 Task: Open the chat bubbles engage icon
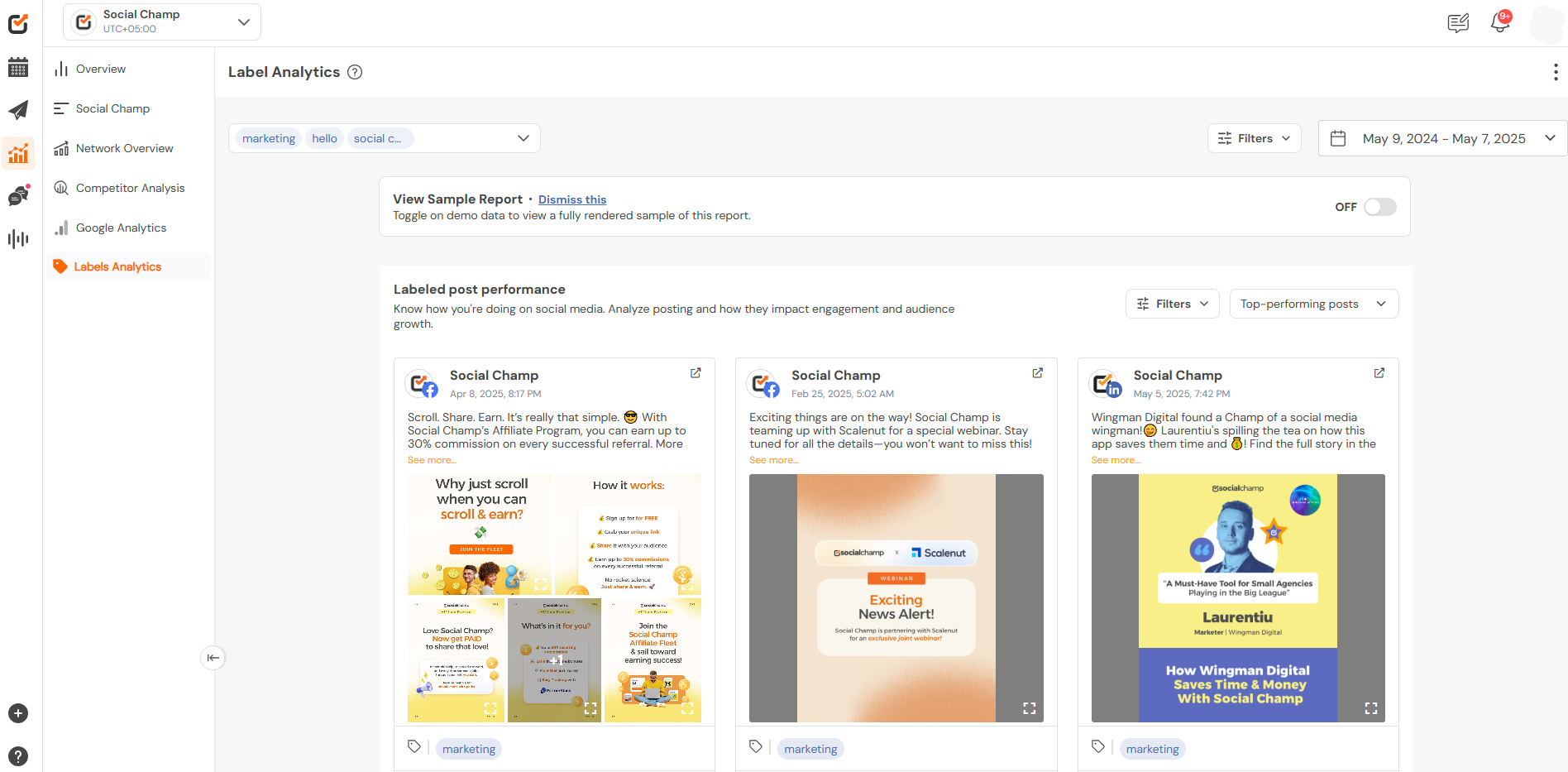pyautogui.click(x=18, y=196)
